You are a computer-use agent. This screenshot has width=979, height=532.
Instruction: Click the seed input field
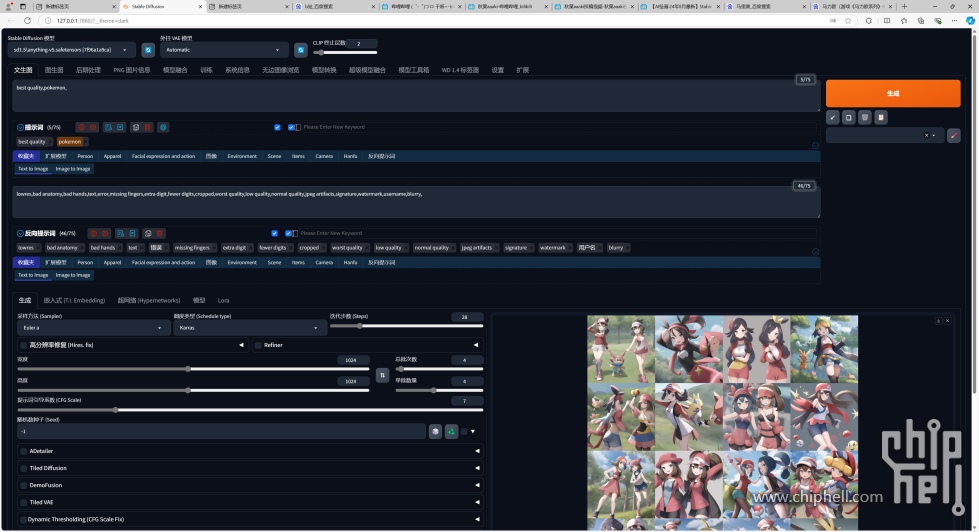coord(222,431)
